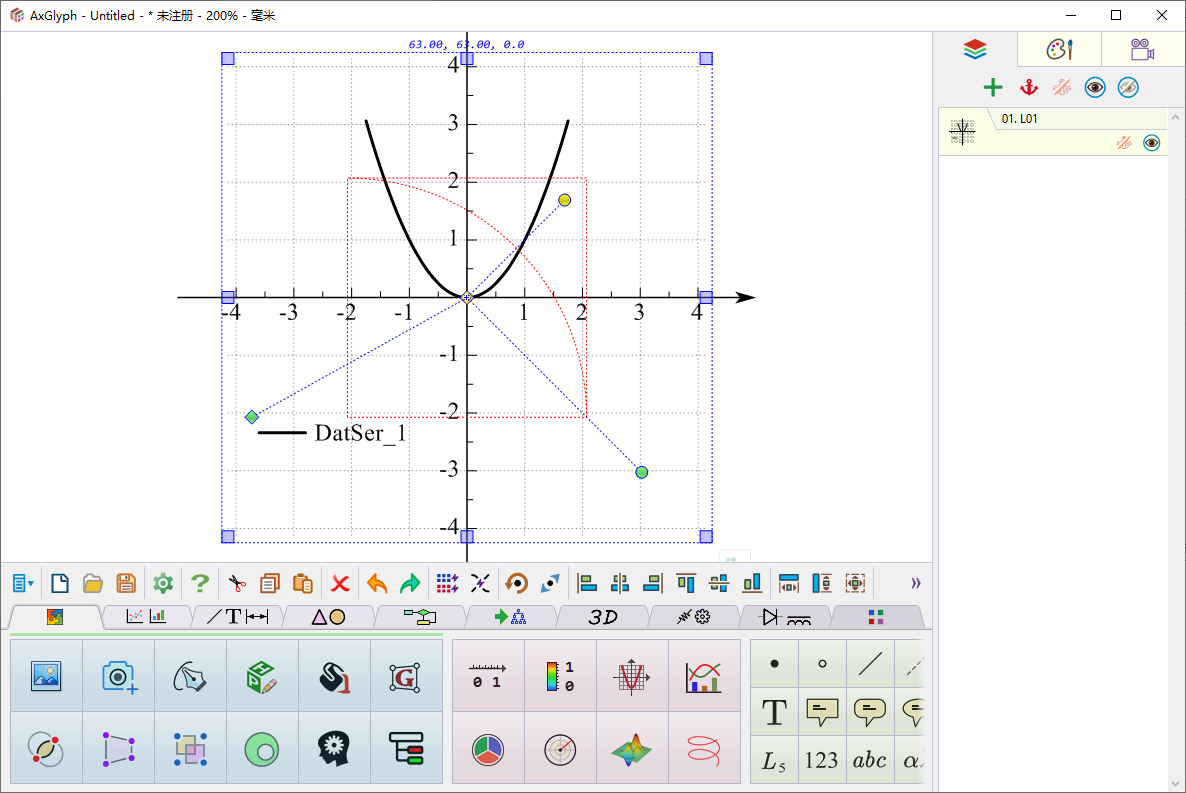Click the radar polar chart tool

pyautogui.click(x=560, y=747)
